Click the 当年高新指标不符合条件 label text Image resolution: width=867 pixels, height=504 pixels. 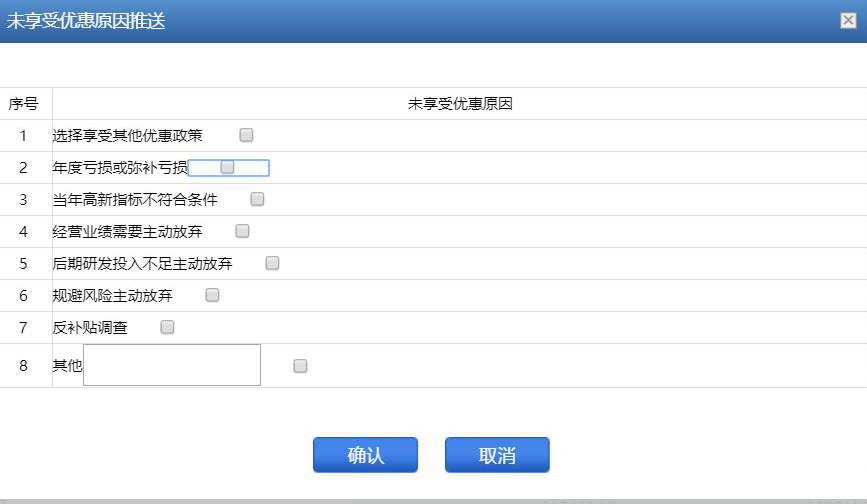point(135,200)
